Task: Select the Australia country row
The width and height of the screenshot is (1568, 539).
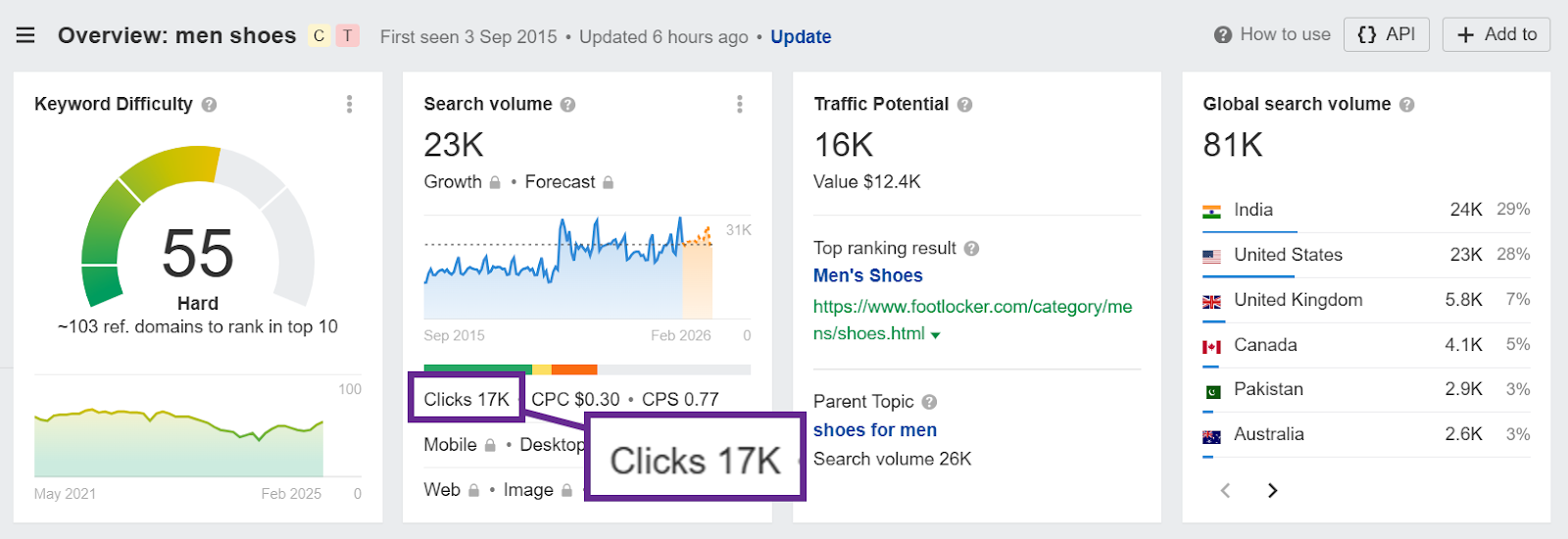Action: [1366, 434]
